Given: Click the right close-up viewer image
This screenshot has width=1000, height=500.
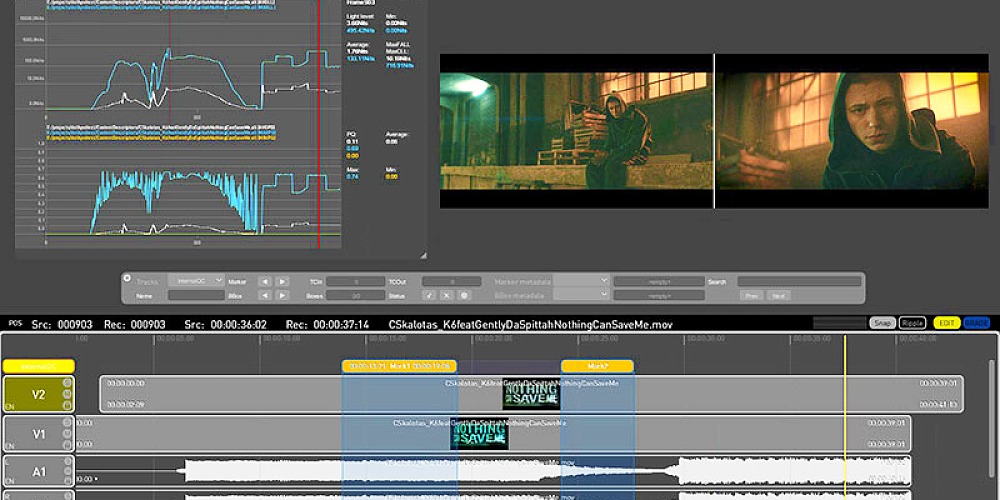Looking at the screenshot, I should point(852,131).
